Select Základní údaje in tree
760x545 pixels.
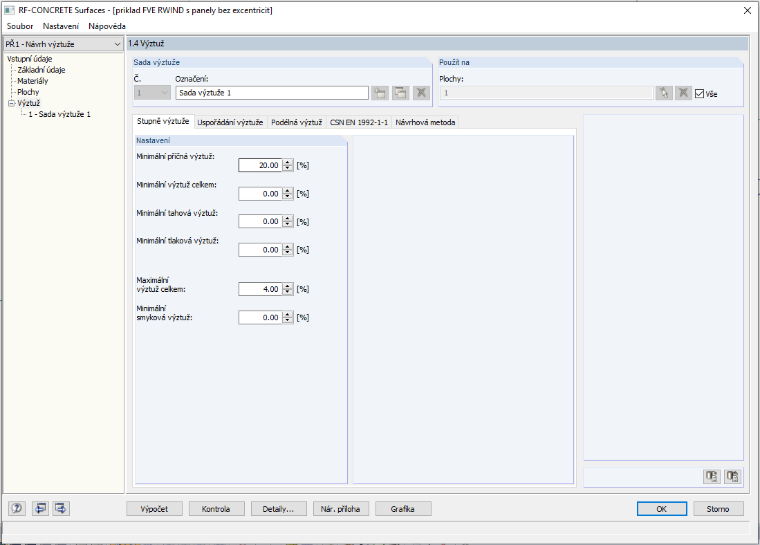pyautogui.click(x=41, y=70)
